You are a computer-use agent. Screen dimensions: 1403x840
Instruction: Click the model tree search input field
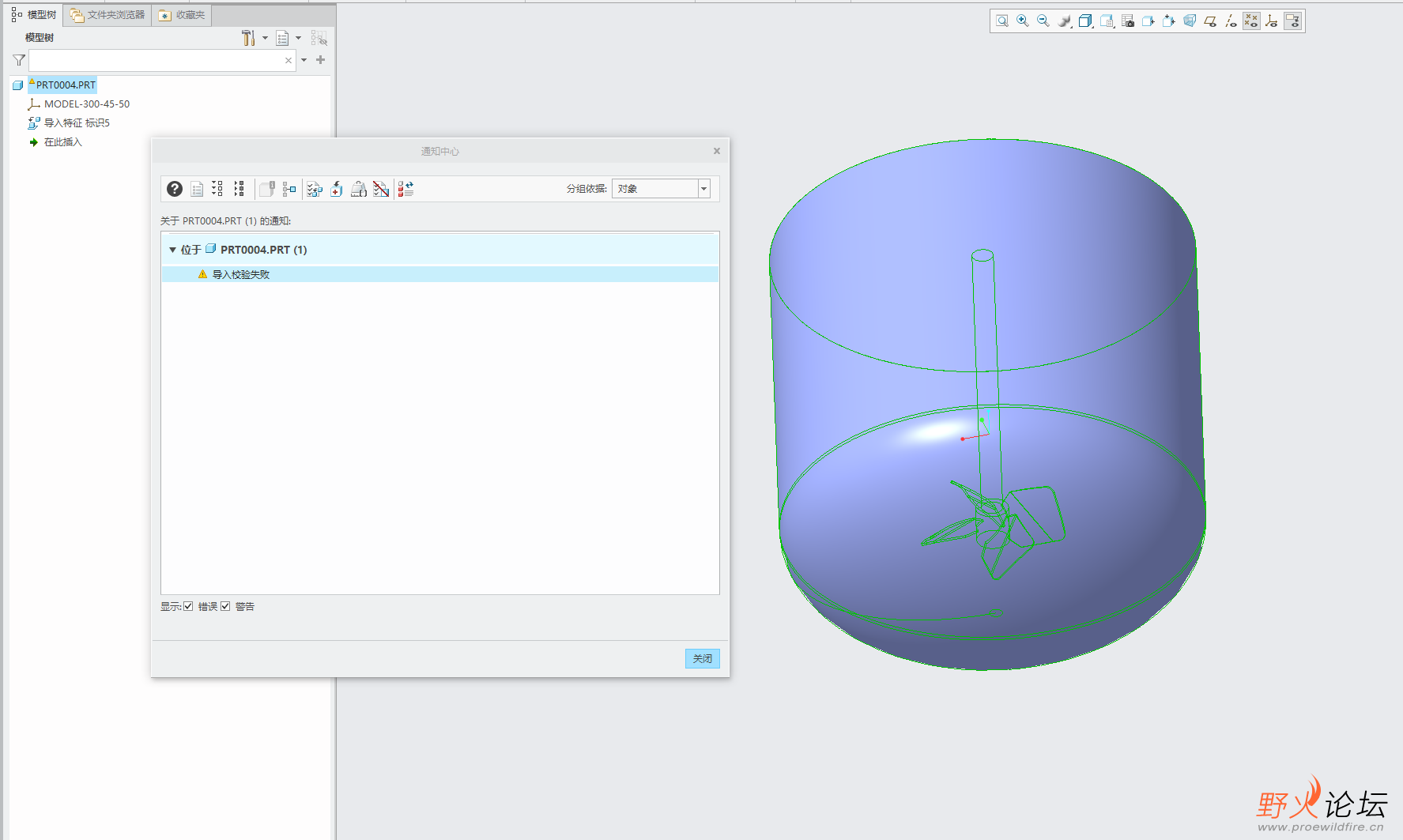tap(157, 60)
